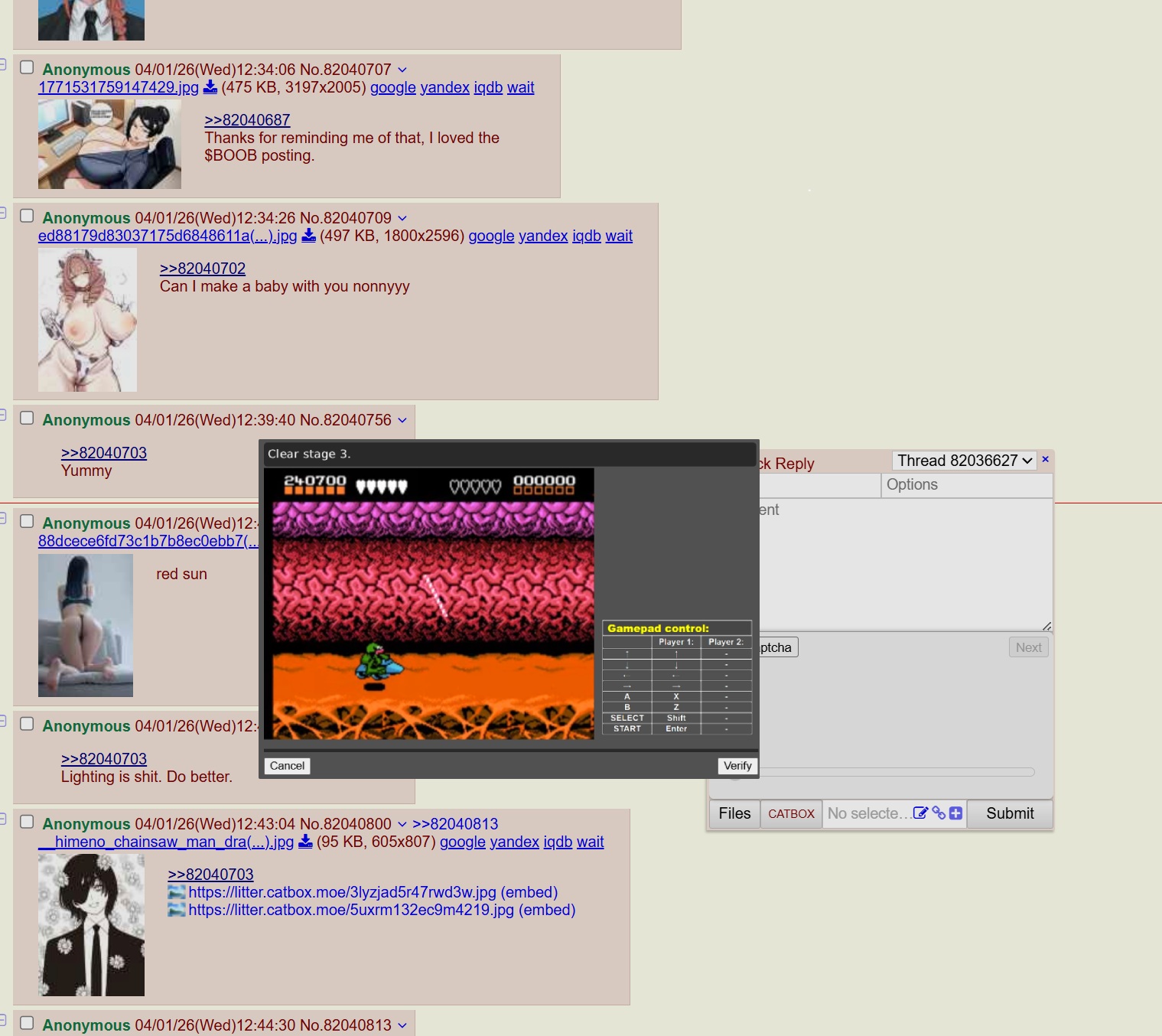This screenshot has height=1036, width=1162.
Task: Open the ed88179d83037175d6848611a(...).jpg file link
Action: tap(168, 236)
